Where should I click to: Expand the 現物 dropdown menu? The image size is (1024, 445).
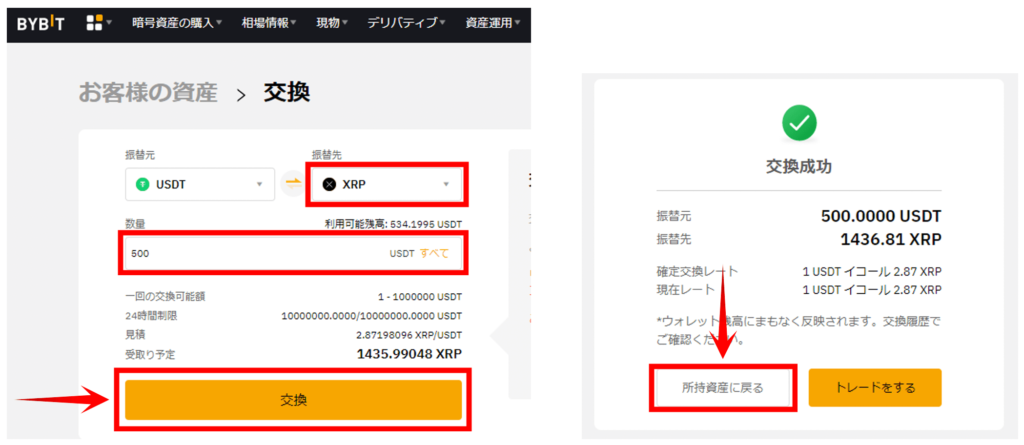tap(332, 24)
